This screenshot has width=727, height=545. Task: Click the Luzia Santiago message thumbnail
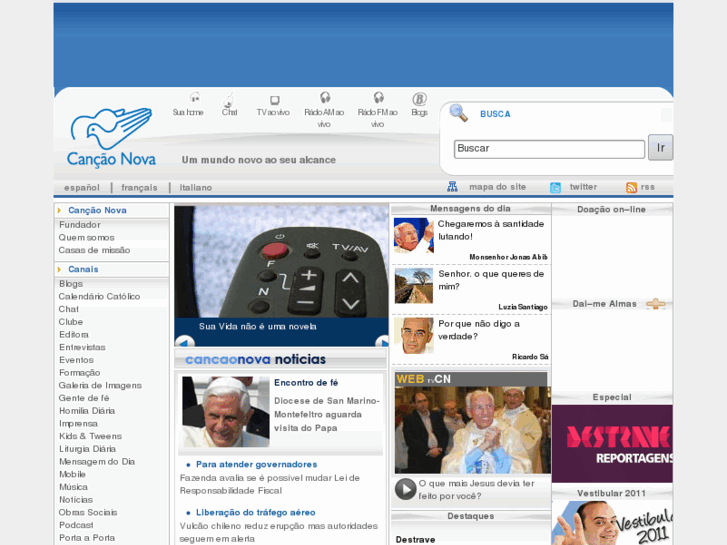tap(414, 286)
